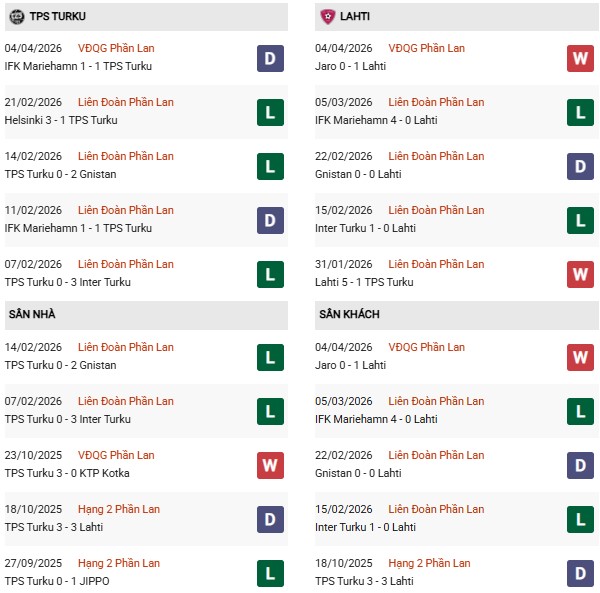Image resolution: width=600 pixels, height=593 pixels.
Task: Click the TPS Turku team logo
Action: (x=15, y=16)
